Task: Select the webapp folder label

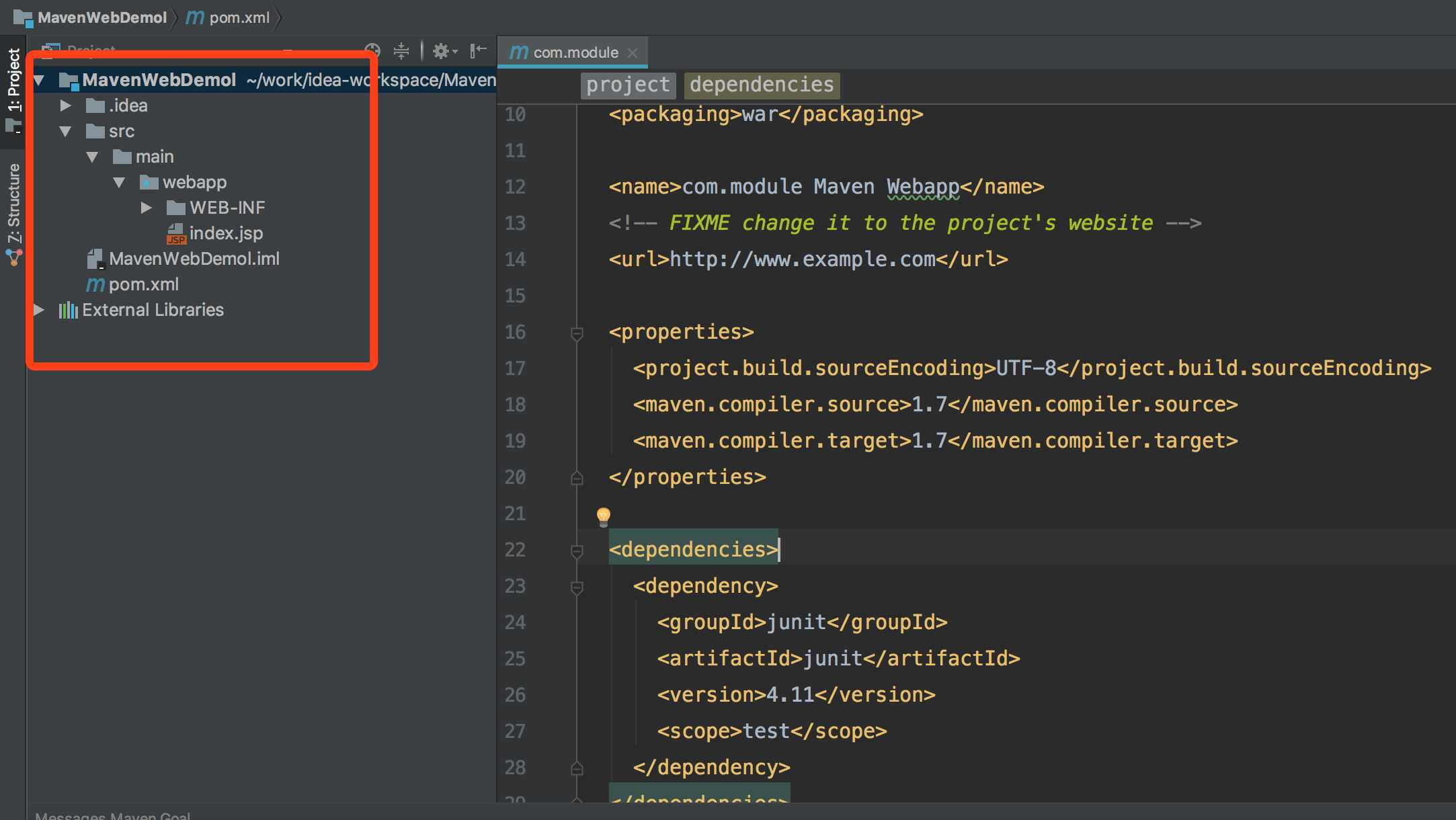Action: [x=194, y=182]
